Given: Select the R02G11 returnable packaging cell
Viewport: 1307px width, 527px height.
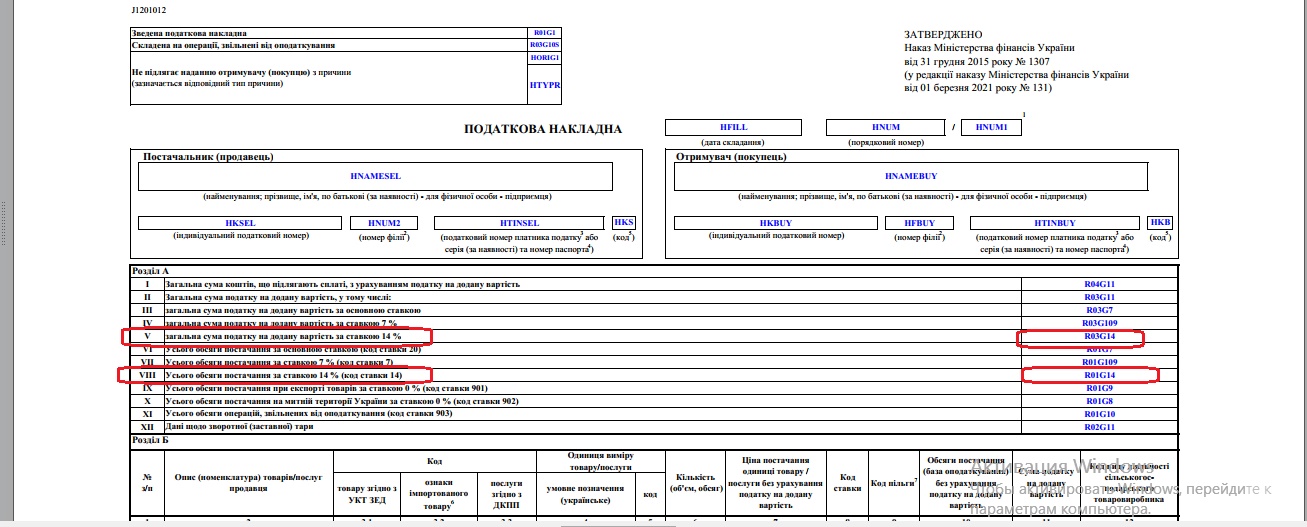Looking at the screenshot, I should (1099, 427).
